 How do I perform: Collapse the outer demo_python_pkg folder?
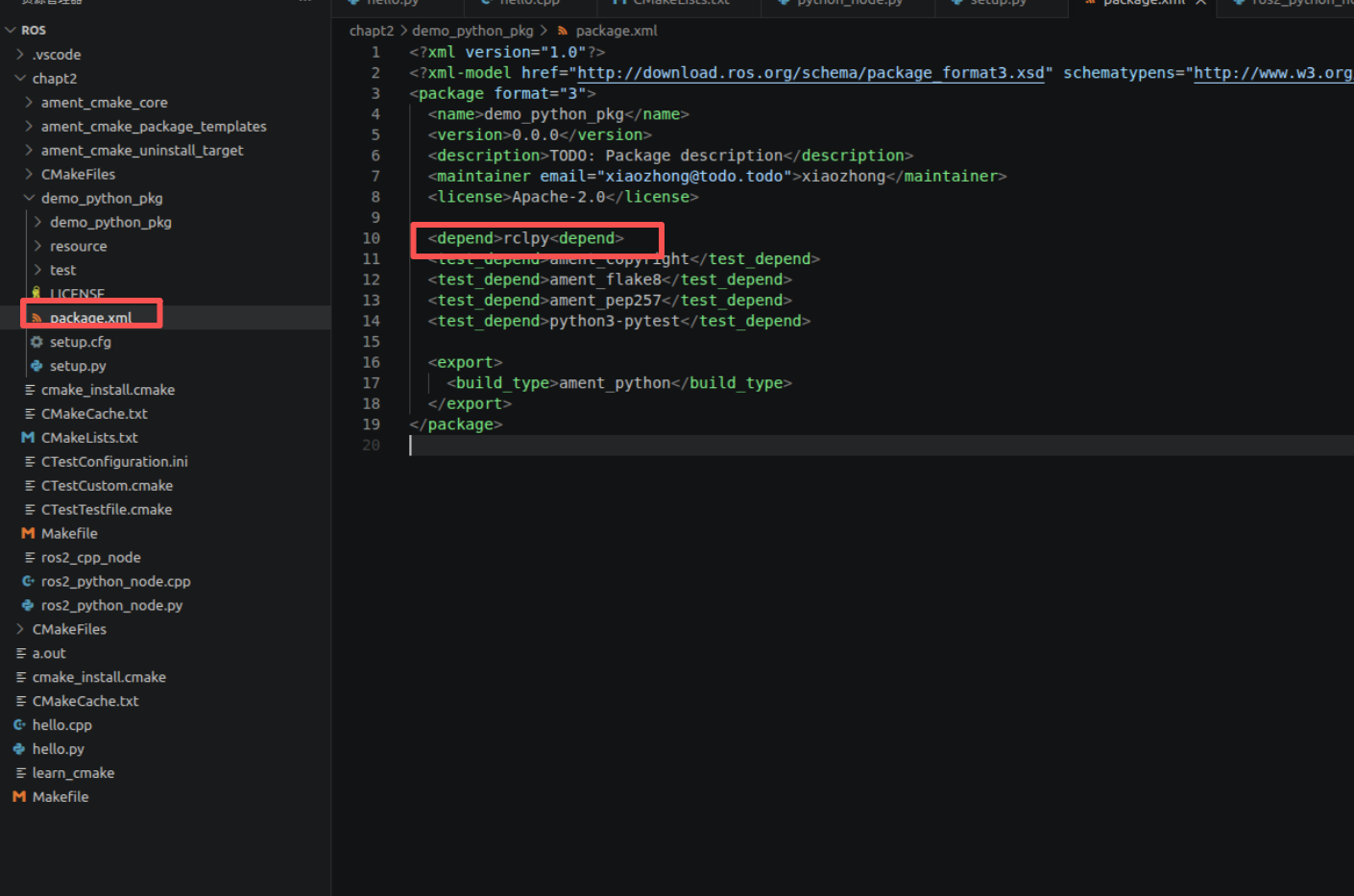coord(29,199)
